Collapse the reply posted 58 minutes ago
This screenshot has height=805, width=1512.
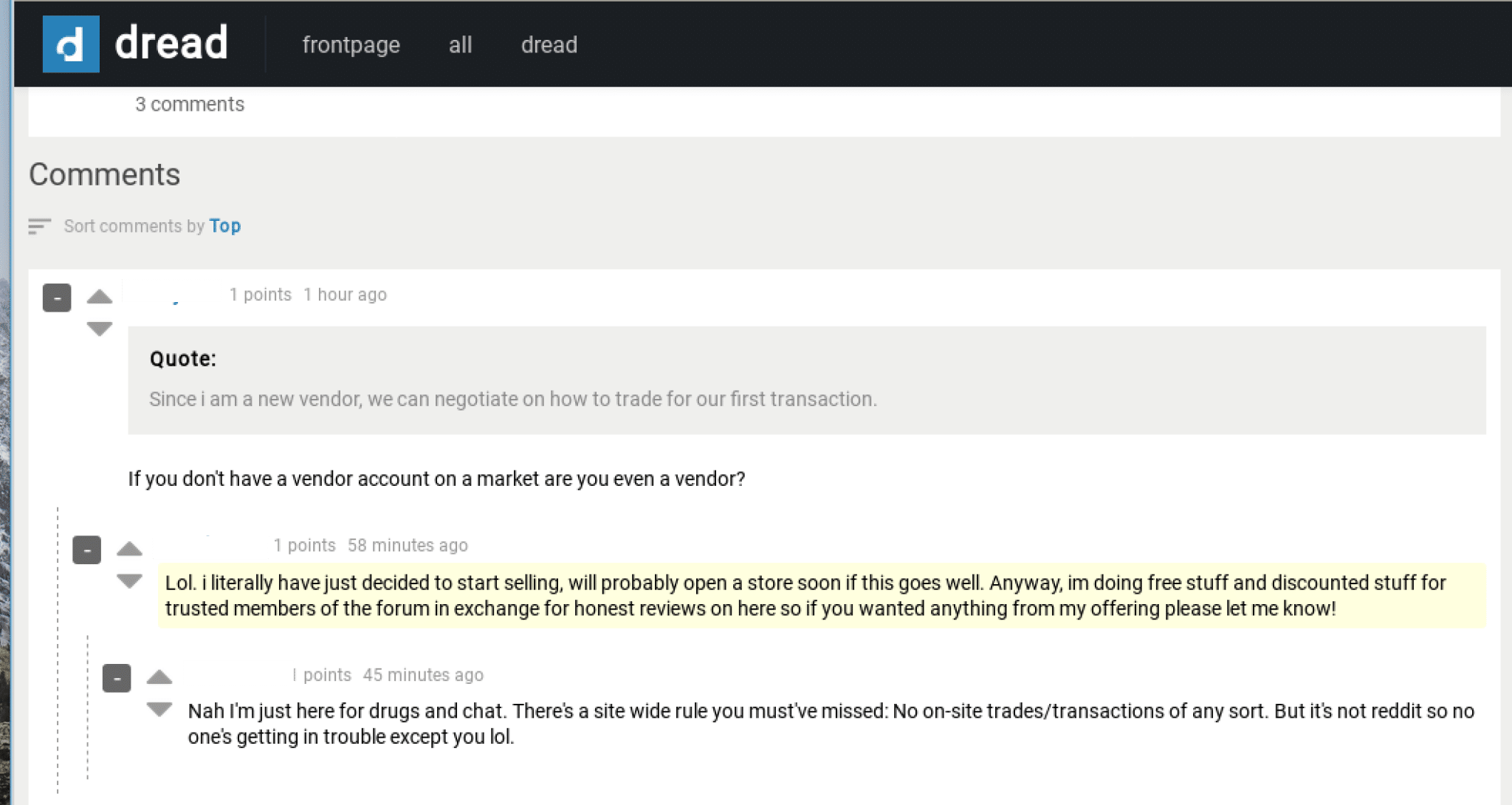(x=86, y=549)
